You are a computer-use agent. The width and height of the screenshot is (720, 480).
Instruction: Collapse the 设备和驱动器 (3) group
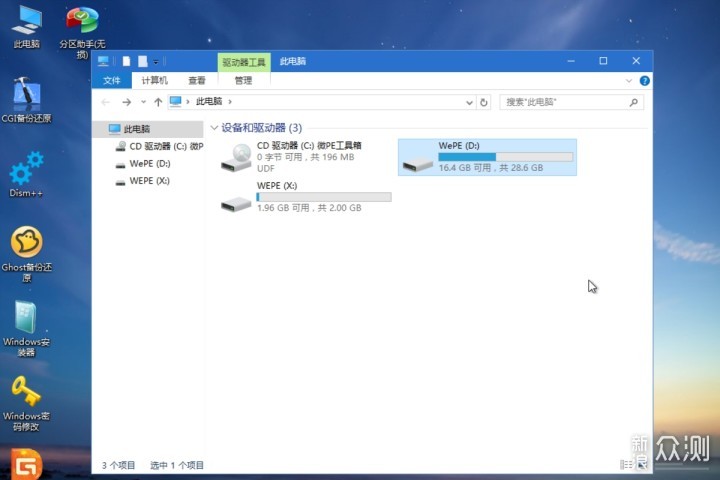(214, 128)
